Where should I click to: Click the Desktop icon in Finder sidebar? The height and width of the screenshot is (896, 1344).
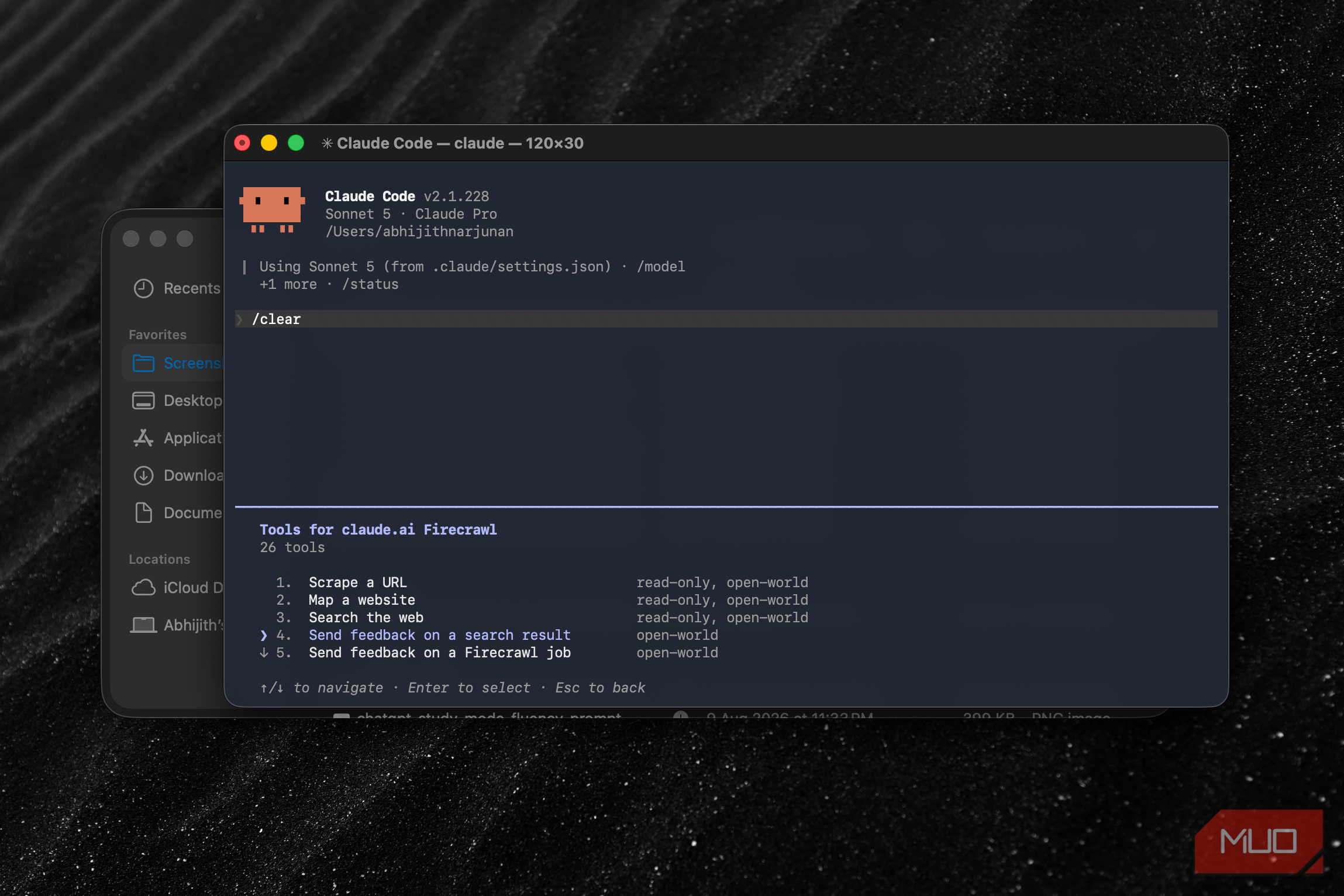pyautogui.click(x=143, y=401)
